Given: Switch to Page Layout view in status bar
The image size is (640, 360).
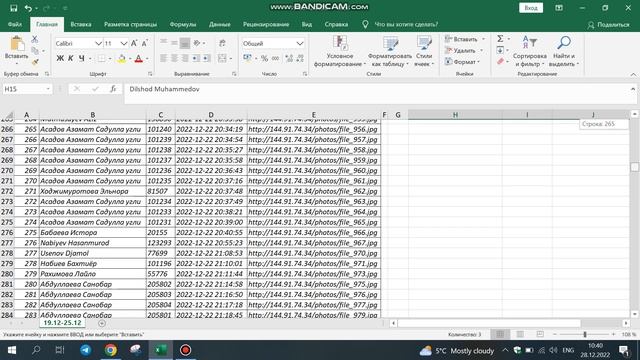Looking at the screenshot, I should (520, 334).
